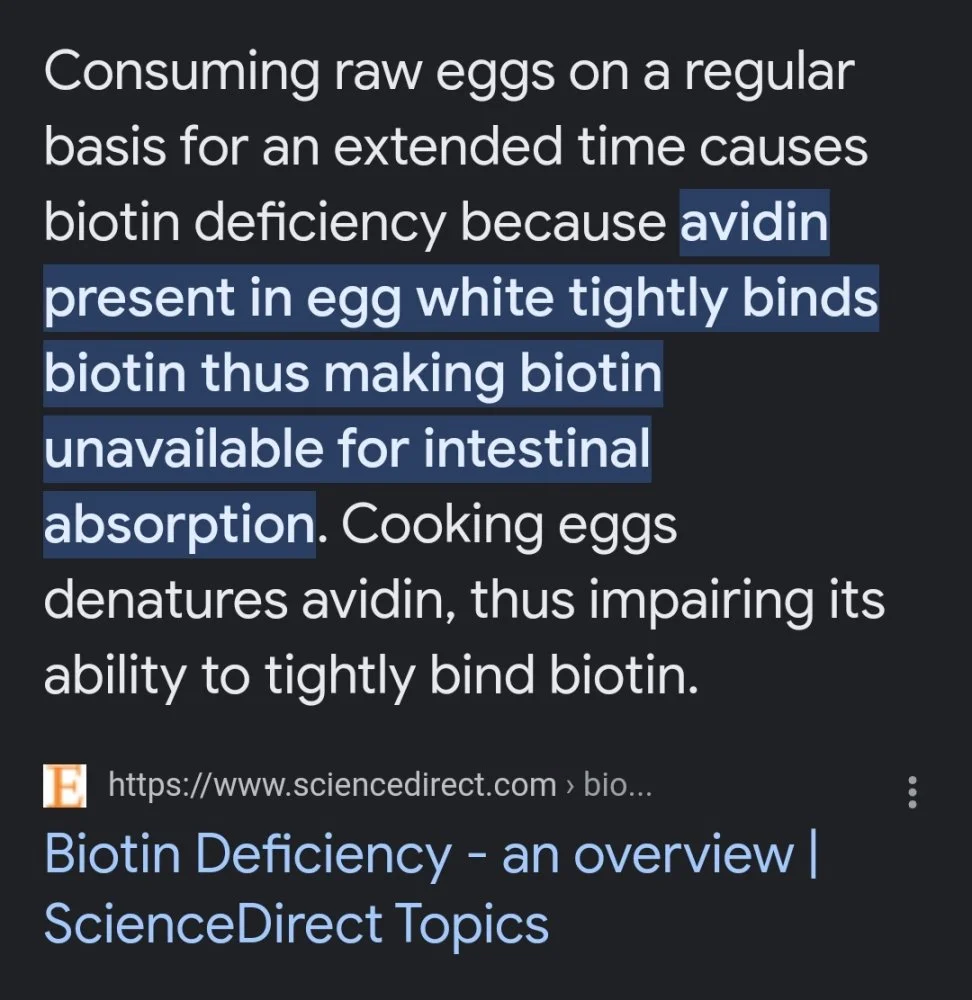Screen dimensions: 972x1000
Task: Click highlighted 'unavailable for intestinal' text
Action: (x=346, y=449)
